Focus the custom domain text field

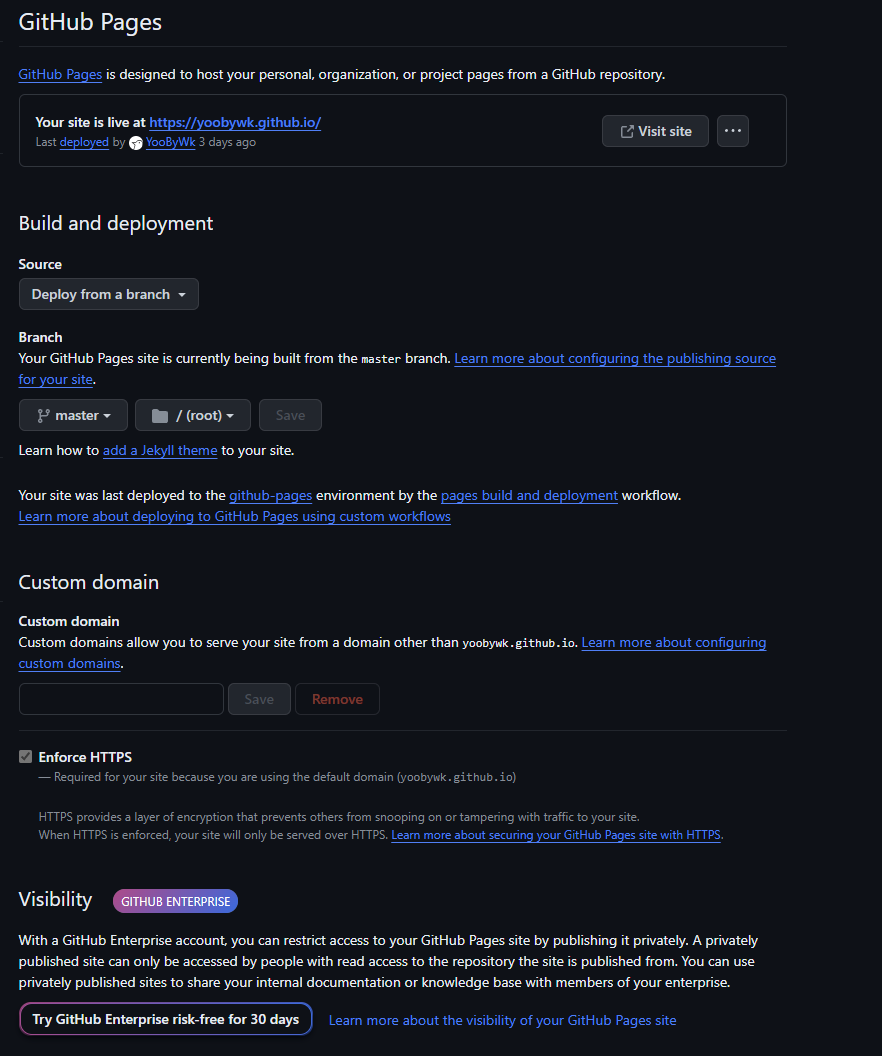pyautogui.click(x=121, y=699)
